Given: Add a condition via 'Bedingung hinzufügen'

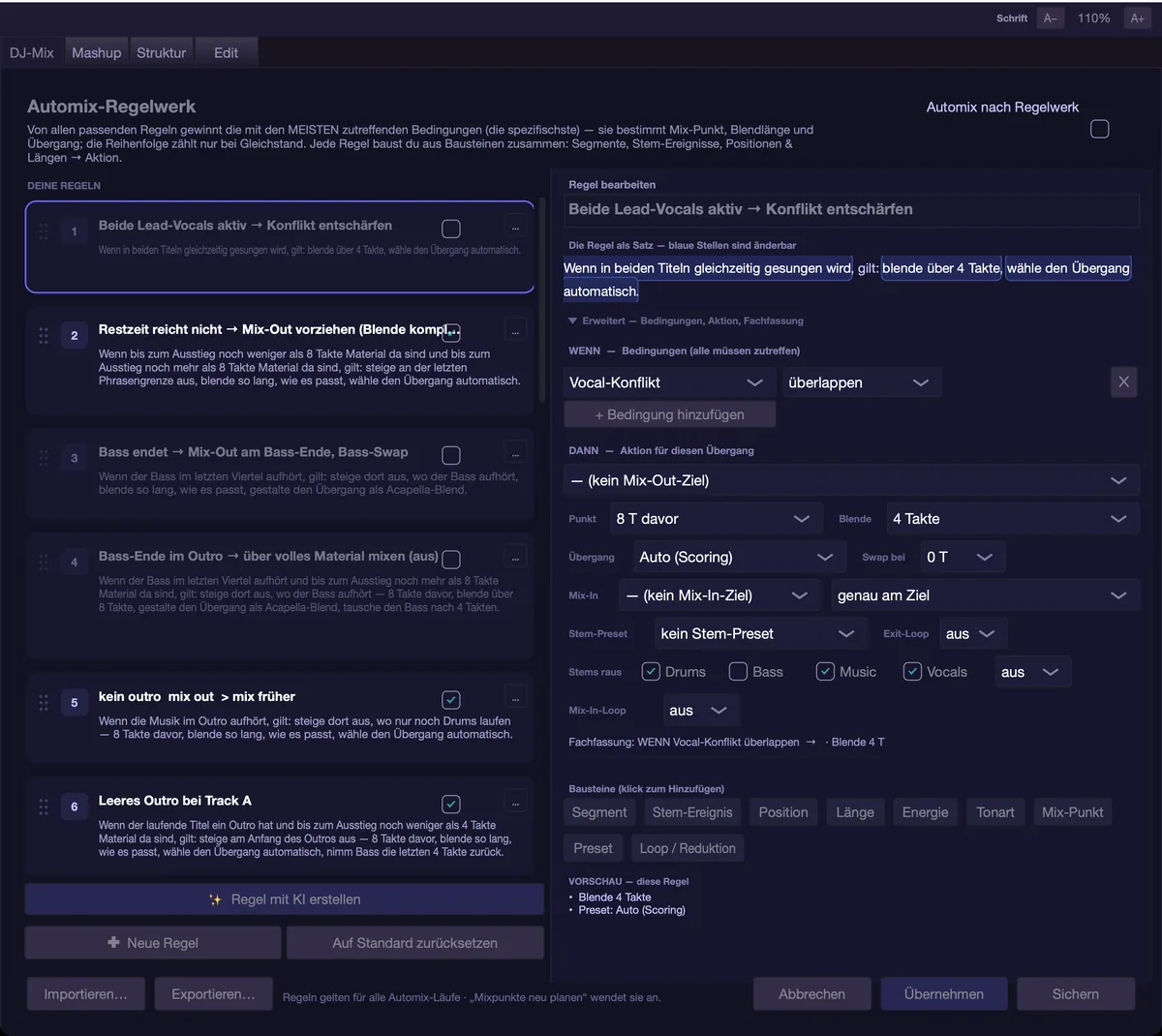Looking at the screenshot, I should 670,414.
